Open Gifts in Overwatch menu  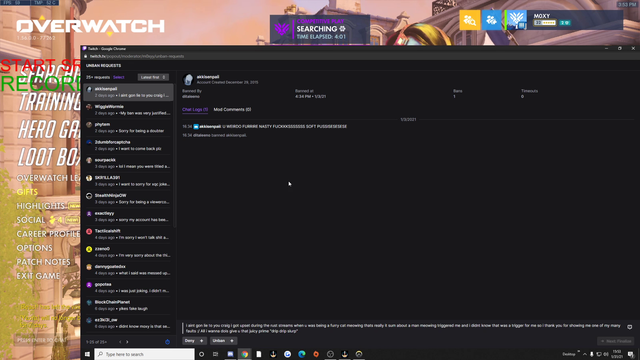click(x=27, y=192)
